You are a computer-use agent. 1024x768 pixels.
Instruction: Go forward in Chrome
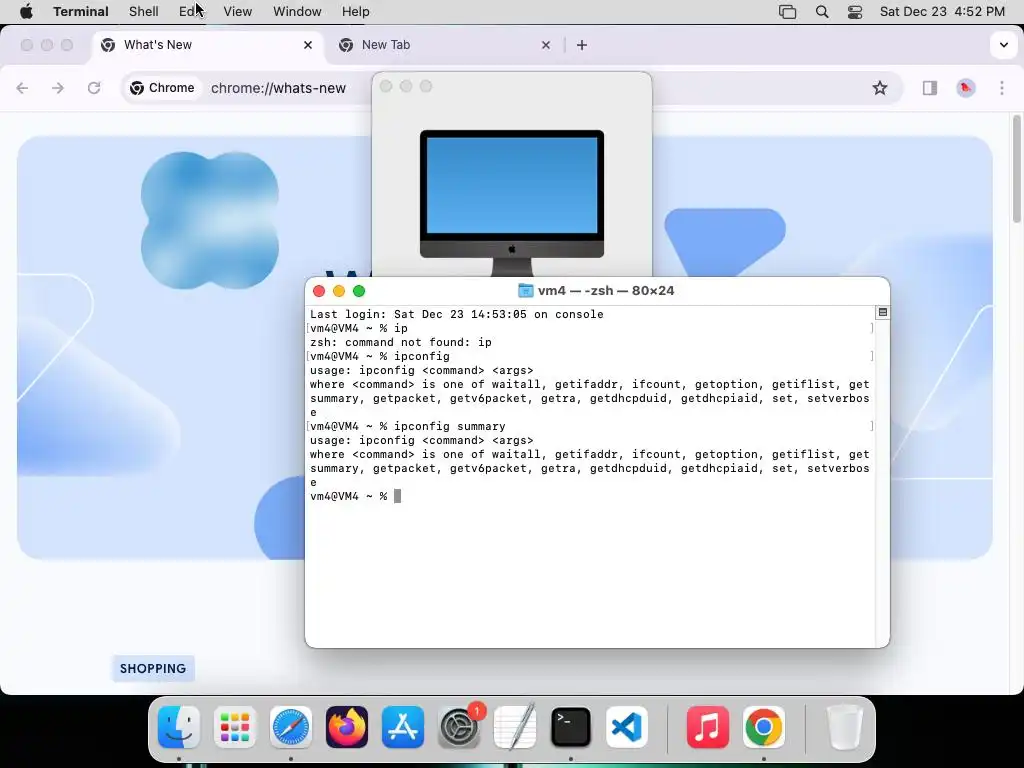point(58,88)
